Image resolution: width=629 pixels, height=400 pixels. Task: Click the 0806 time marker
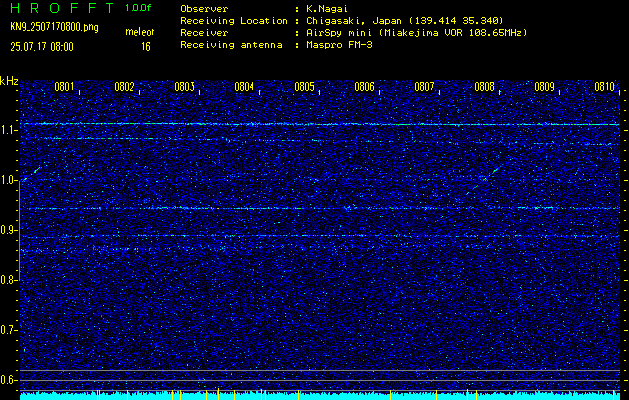pos(364,86)
